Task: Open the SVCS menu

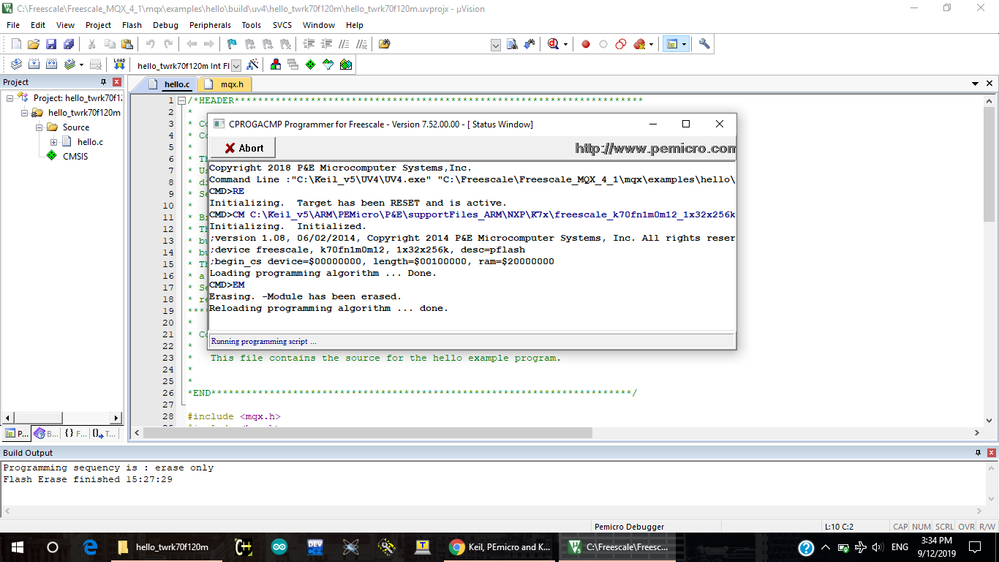Action: pos(282,25)
